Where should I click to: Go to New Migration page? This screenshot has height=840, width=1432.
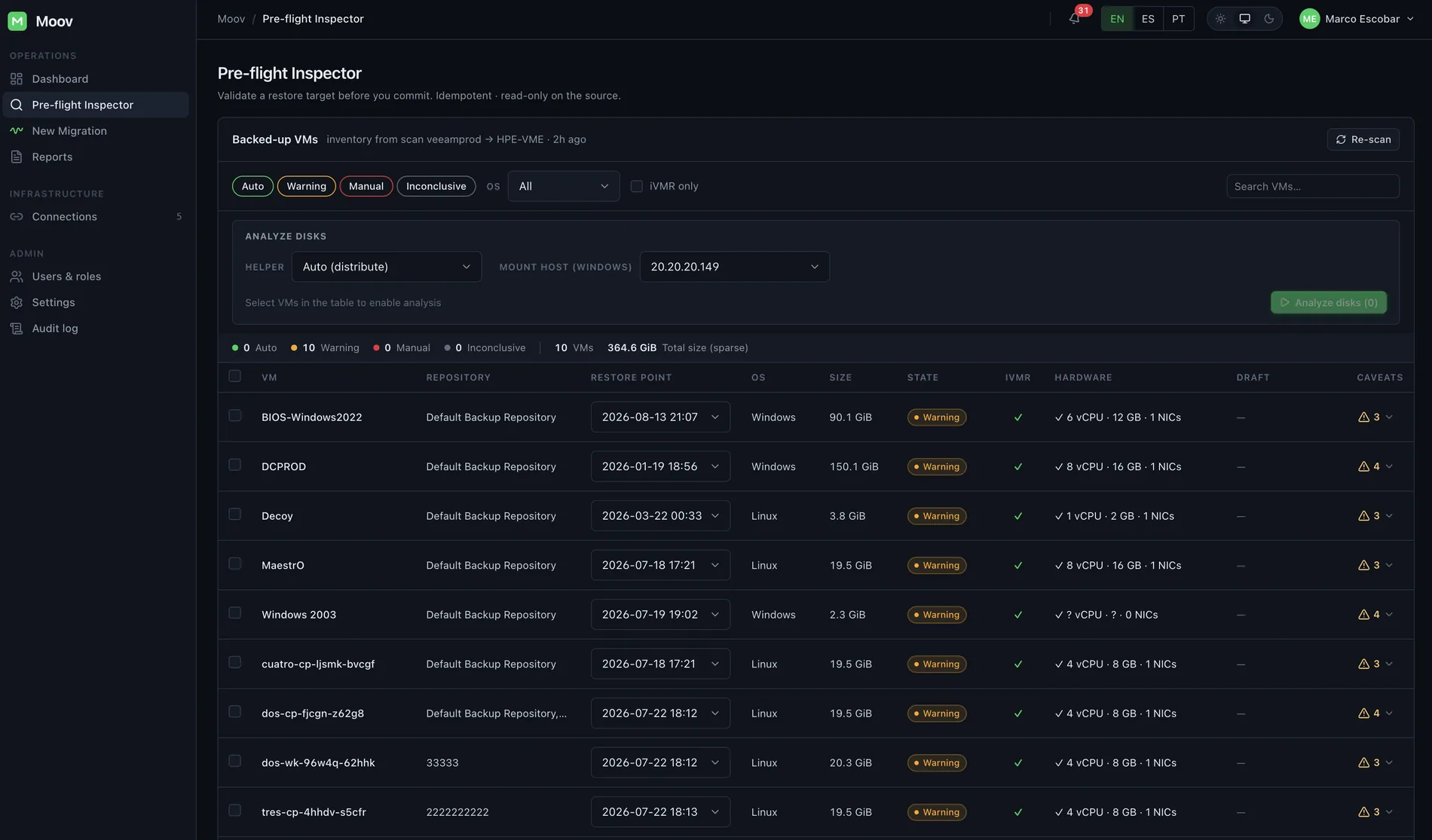point(96,131)
